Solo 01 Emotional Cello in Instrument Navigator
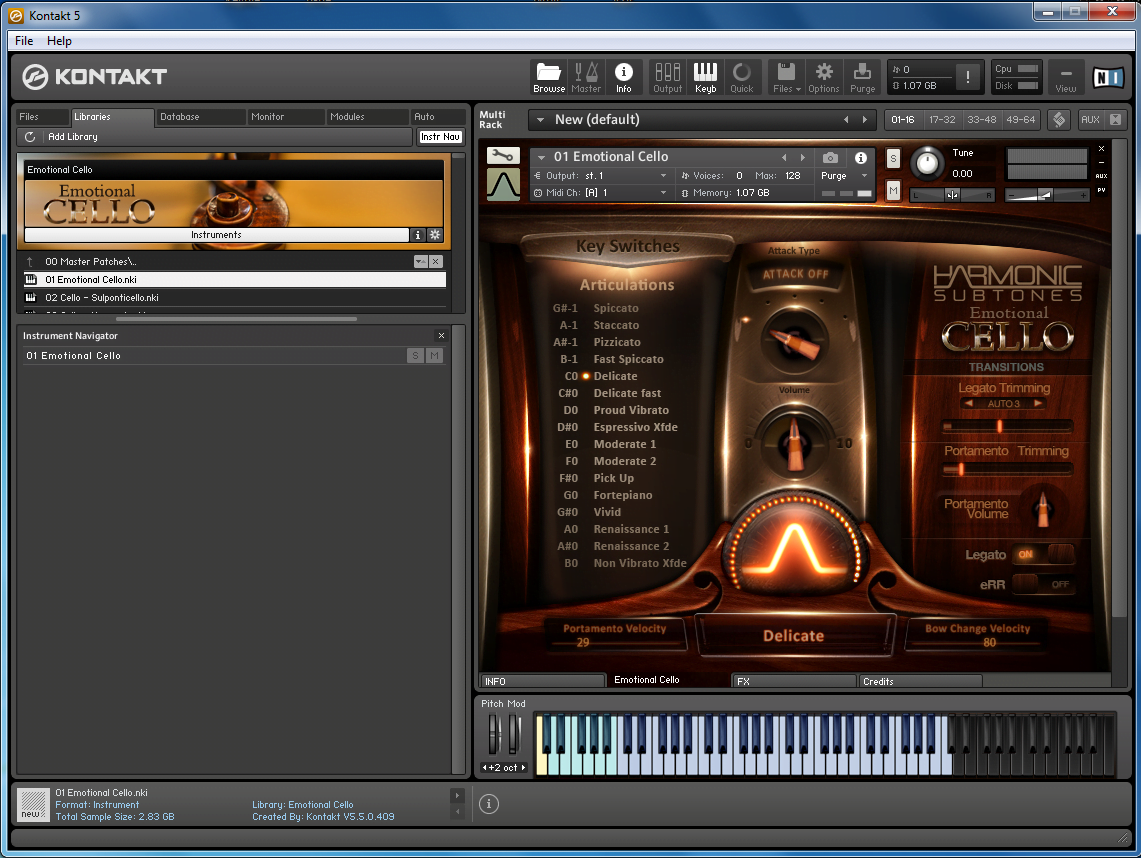This screenshot has height=858, width=1141. (x=416, y=356)
